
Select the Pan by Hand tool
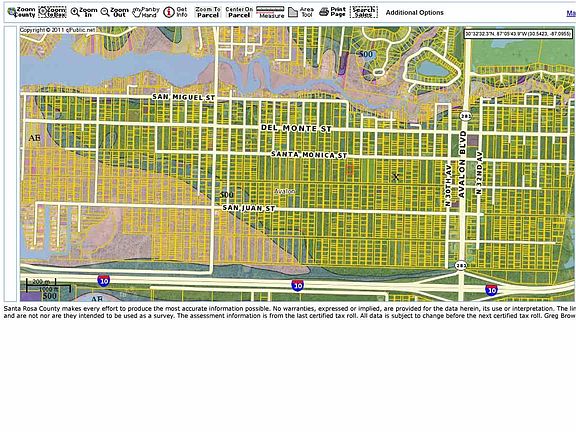[145, 12]
